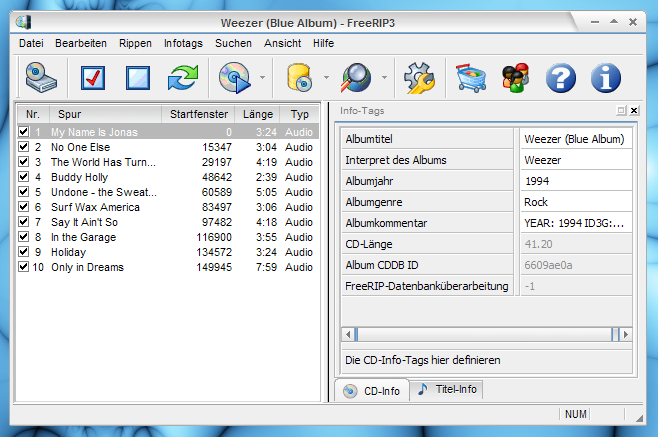Uncheck track 4 Buddy Holly
Screen dimensions: 658x437
(24, 177)
